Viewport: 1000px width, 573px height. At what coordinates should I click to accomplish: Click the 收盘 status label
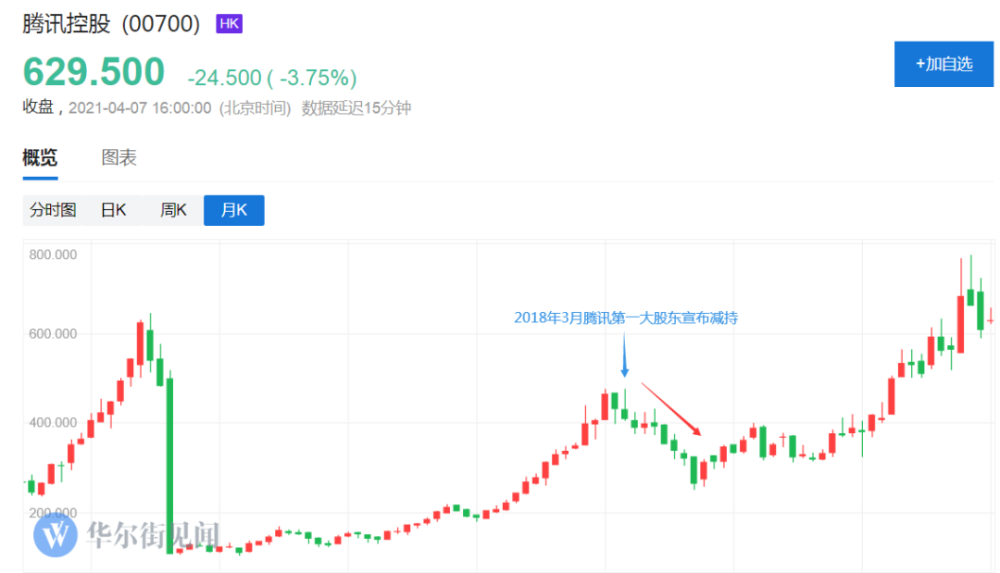(x=38, y=107)
